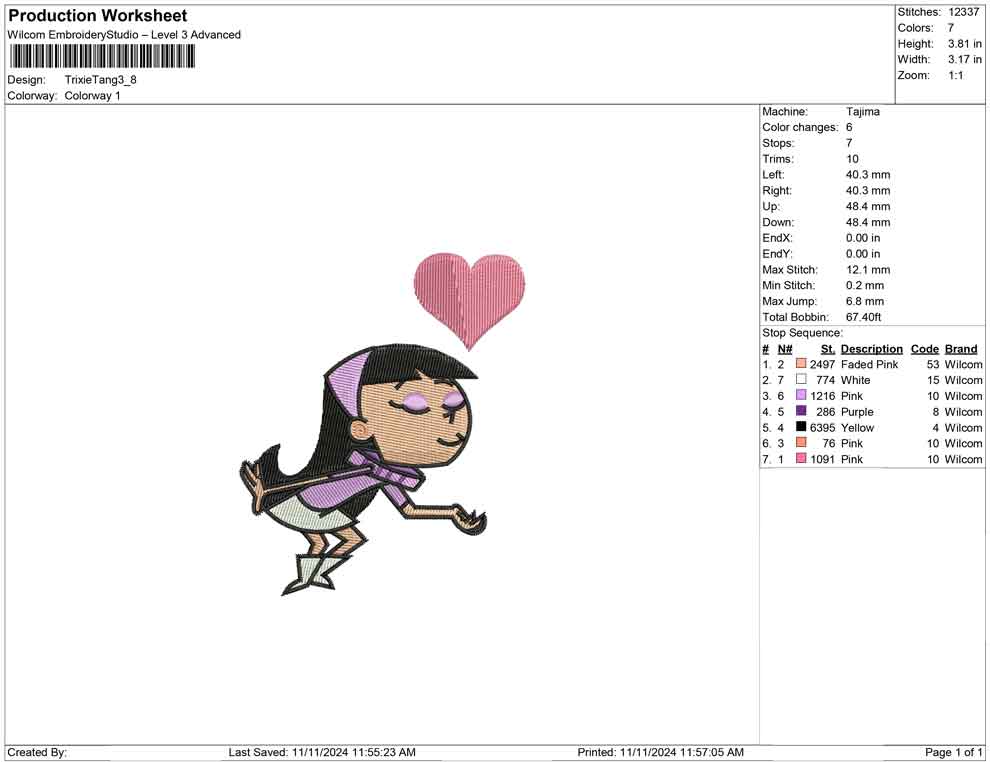Click the Stops value '7'
This screenshot has height=762, width=990.
coord(849,143)
